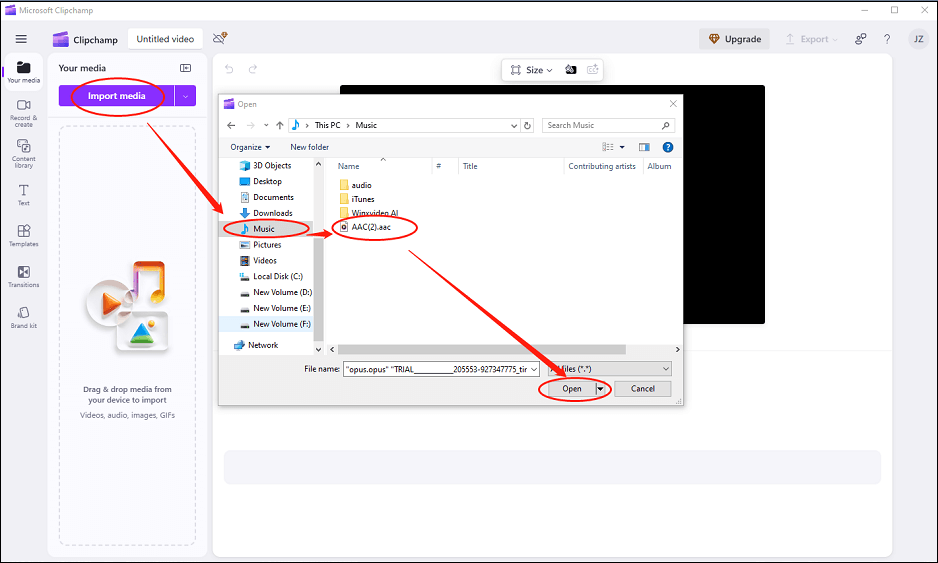Open the Templates panel

23,236
